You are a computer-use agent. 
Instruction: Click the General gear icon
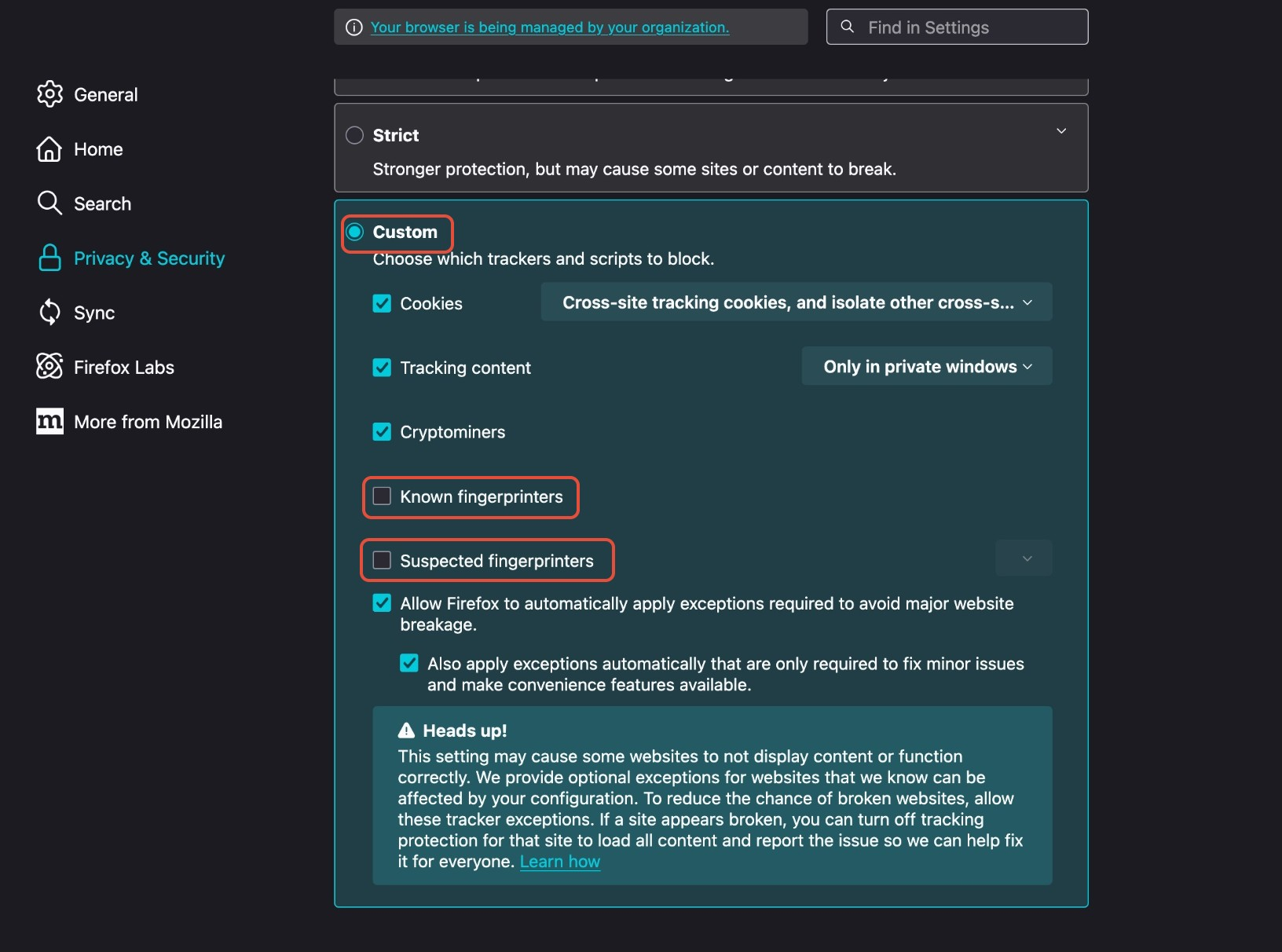pyautogui.click(x=49, y=94)
